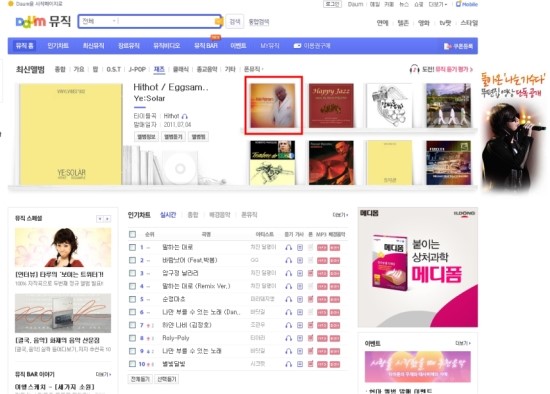The width and height of the screenshot is (550, 394).
Task: Switch chart to 배경음악 tab
Action: coord(220,215)
